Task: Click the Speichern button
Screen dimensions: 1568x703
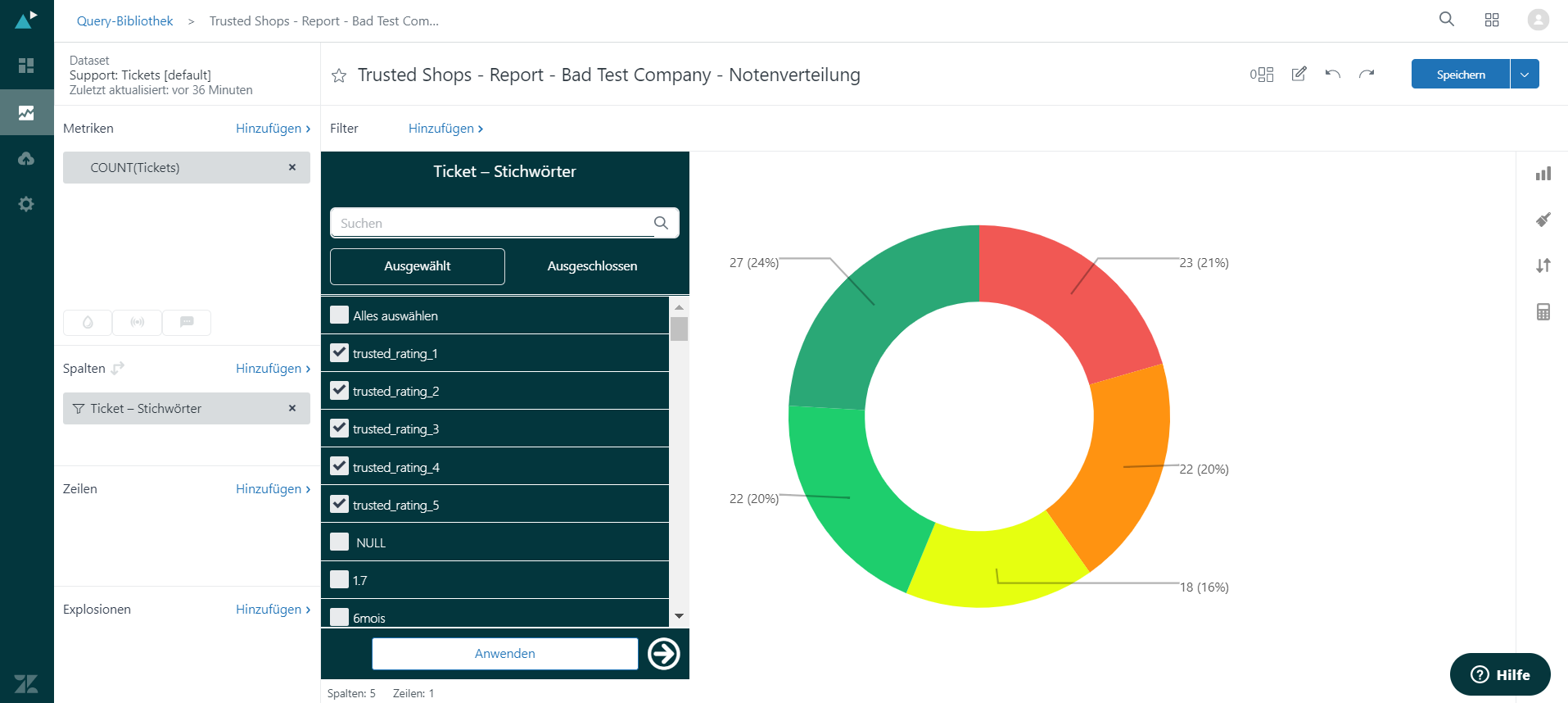Action: [x=1460, y=74]
